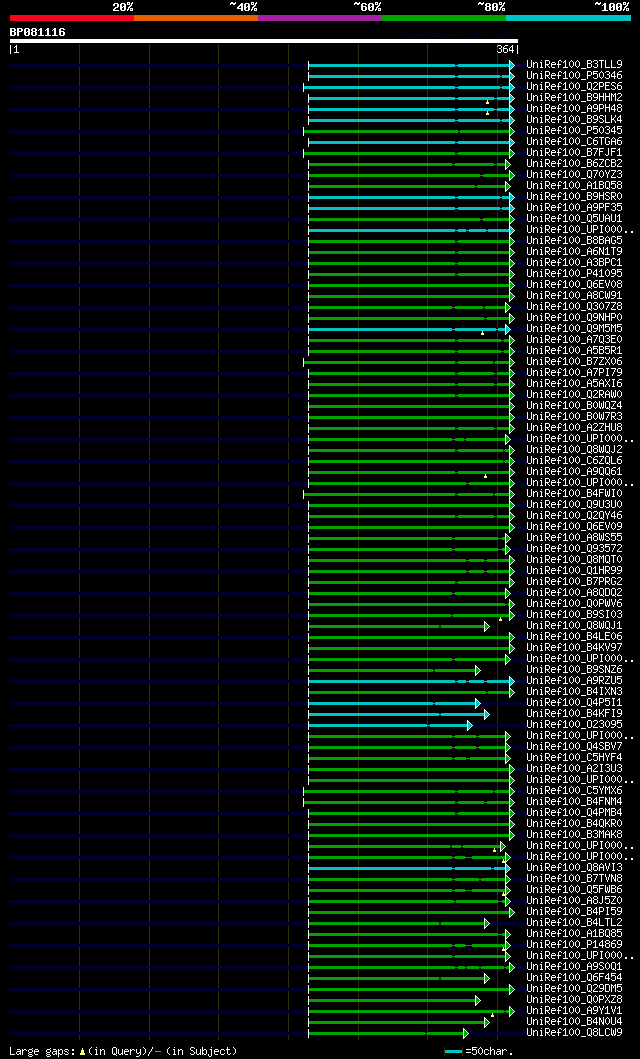Select the UniRef100_Q4SBV7 label
Image resolution: width=640 pixels, height=1059 pixels.
(575, 746)
